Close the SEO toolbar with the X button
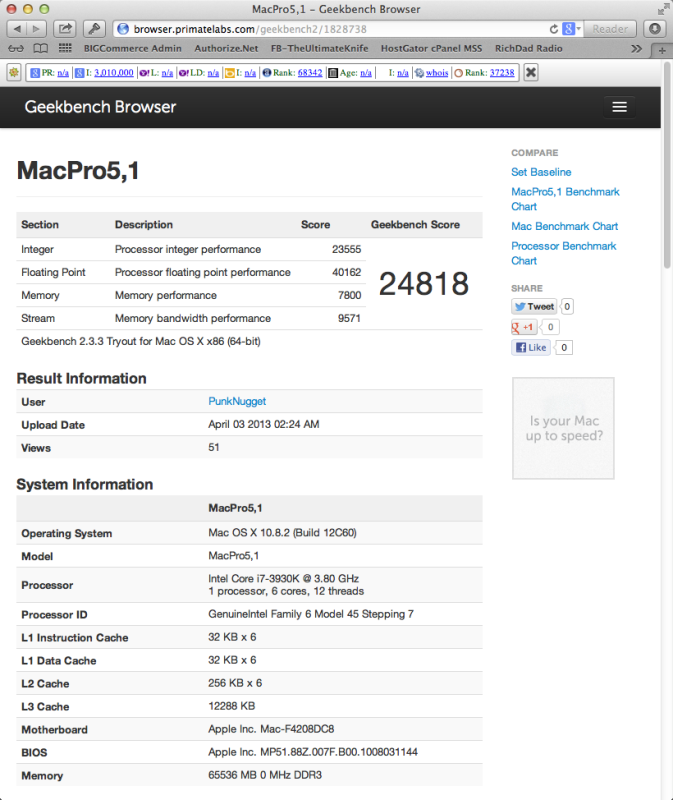The width and height of the screenshot is (673, 800). click(531, 72)
